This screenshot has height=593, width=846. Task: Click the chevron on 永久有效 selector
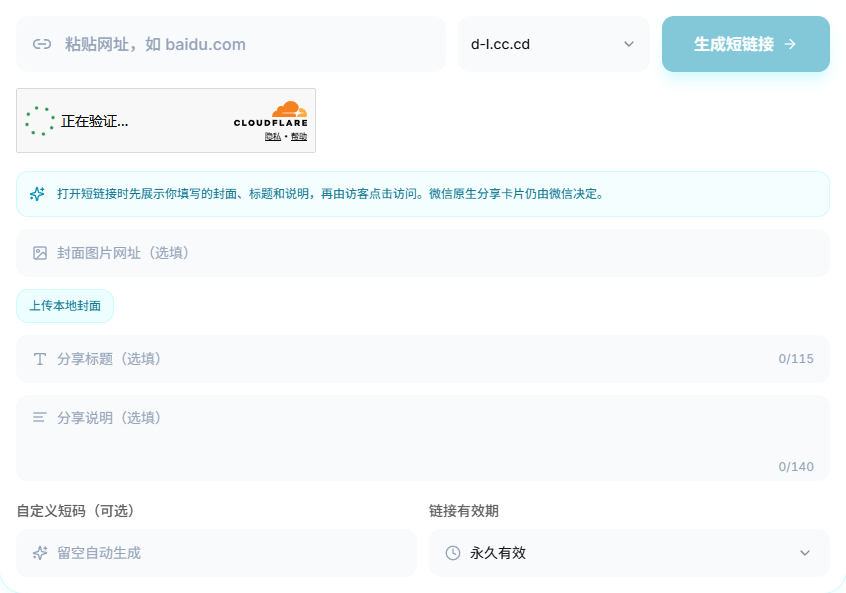click(804, 553)
